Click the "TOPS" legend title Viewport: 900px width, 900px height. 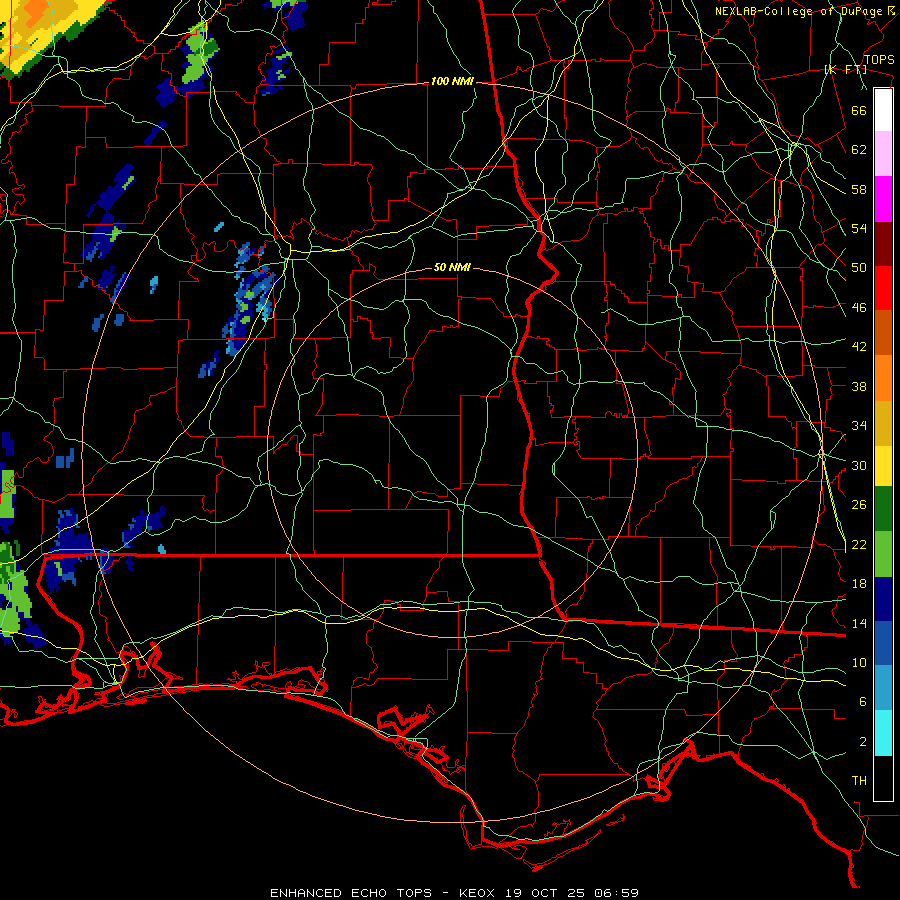[x=879, y=60]
